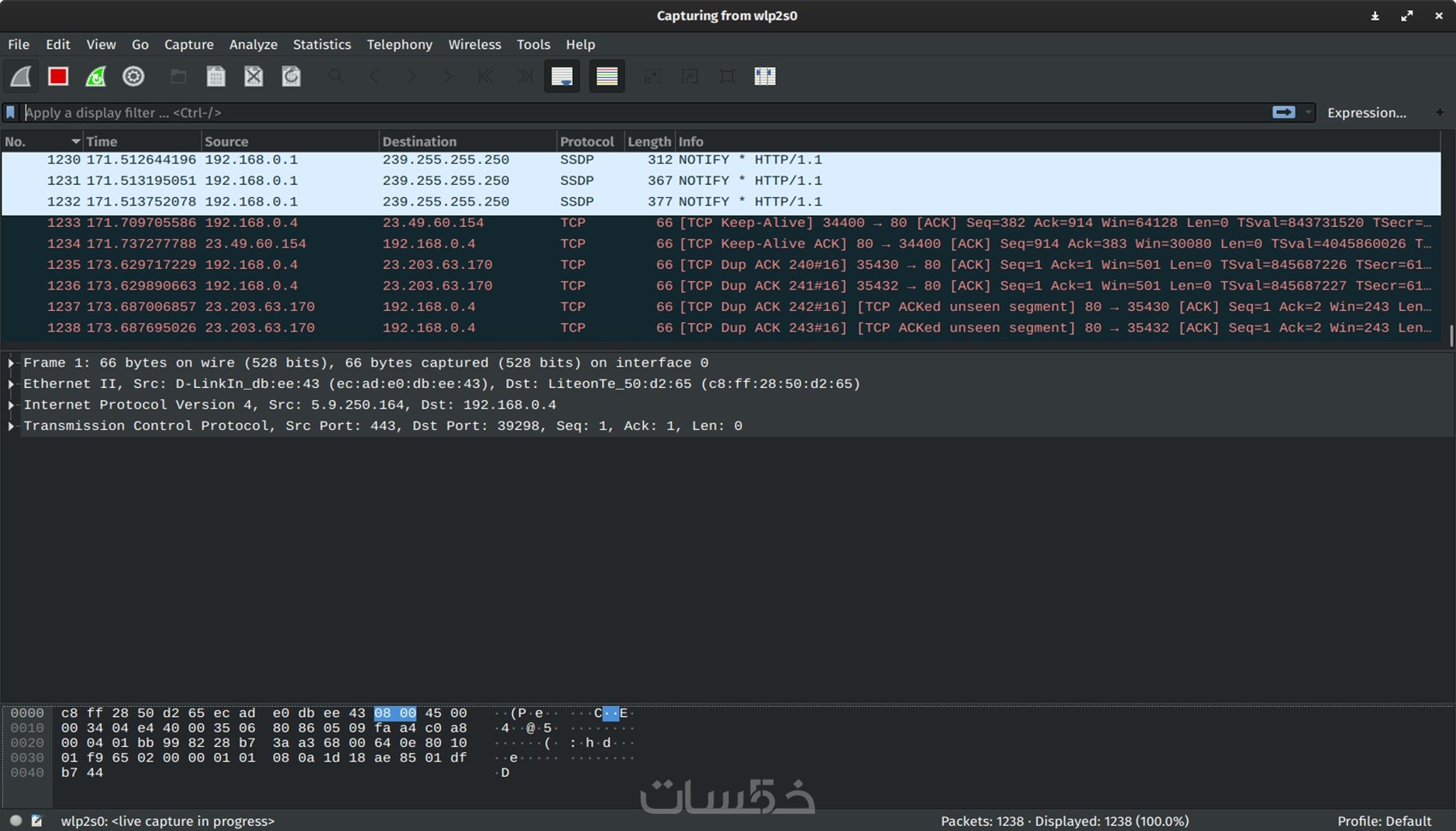Expand the Ethernet II details tree
Screen dimensions: 1456x831
pyautogui.click(x=11, y=384)
